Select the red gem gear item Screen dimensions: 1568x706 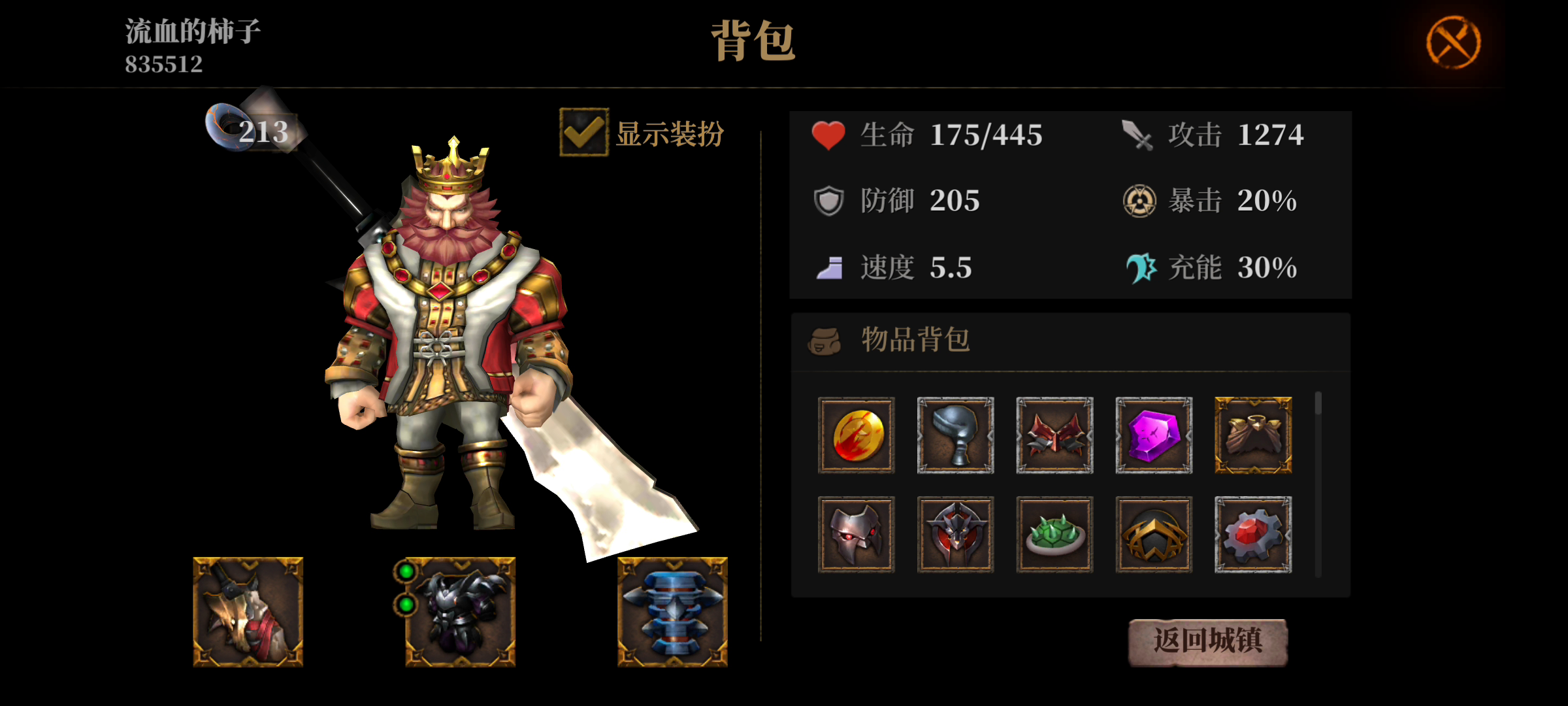pos(1253,535)
